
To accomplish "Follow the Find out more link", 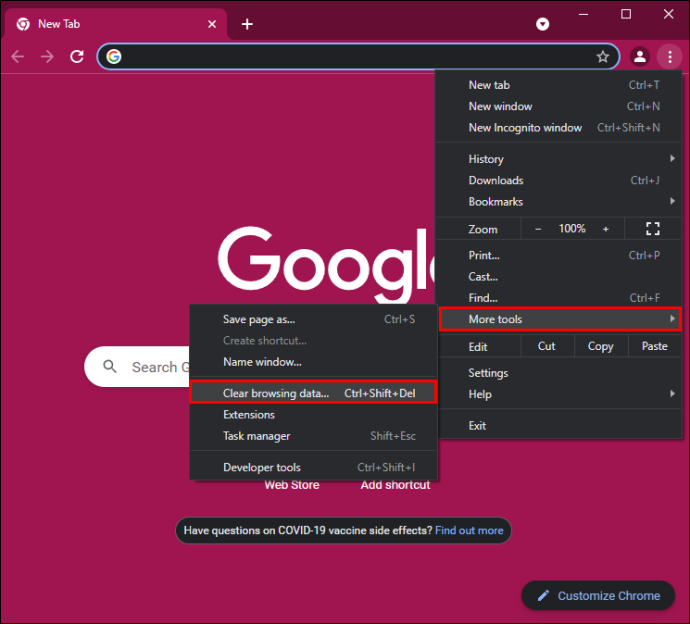I will pyautogui.click(x=469, y=530).
